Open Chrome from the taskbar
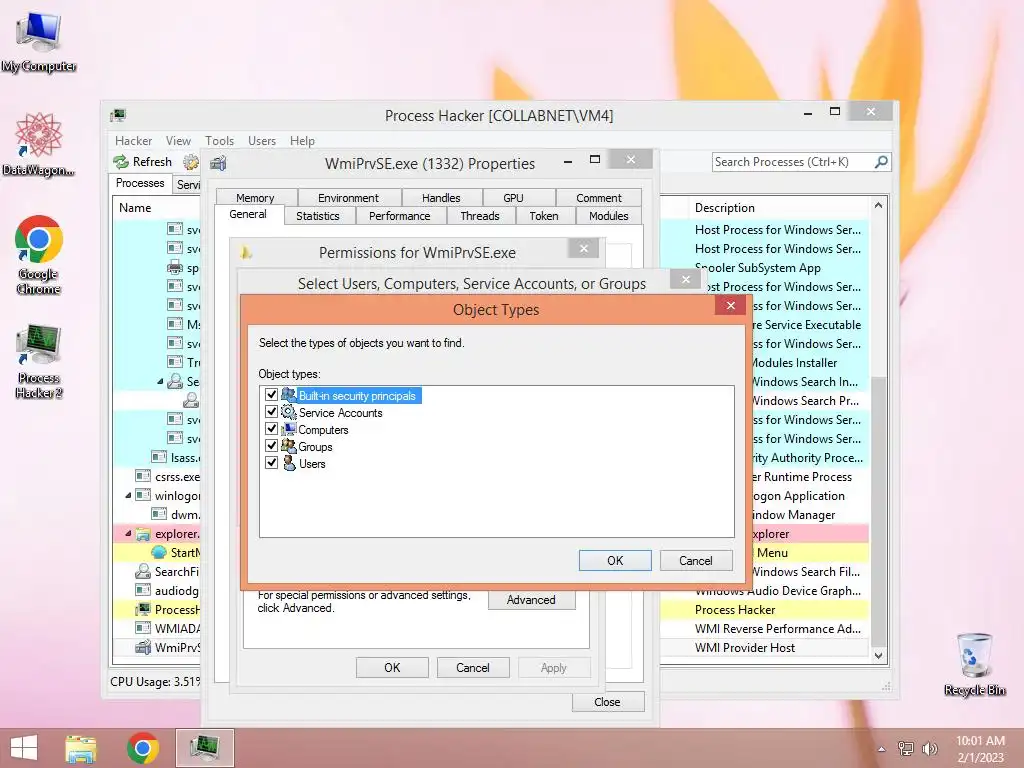Screen dimensions: 1024x768 (x=143, y=748)
